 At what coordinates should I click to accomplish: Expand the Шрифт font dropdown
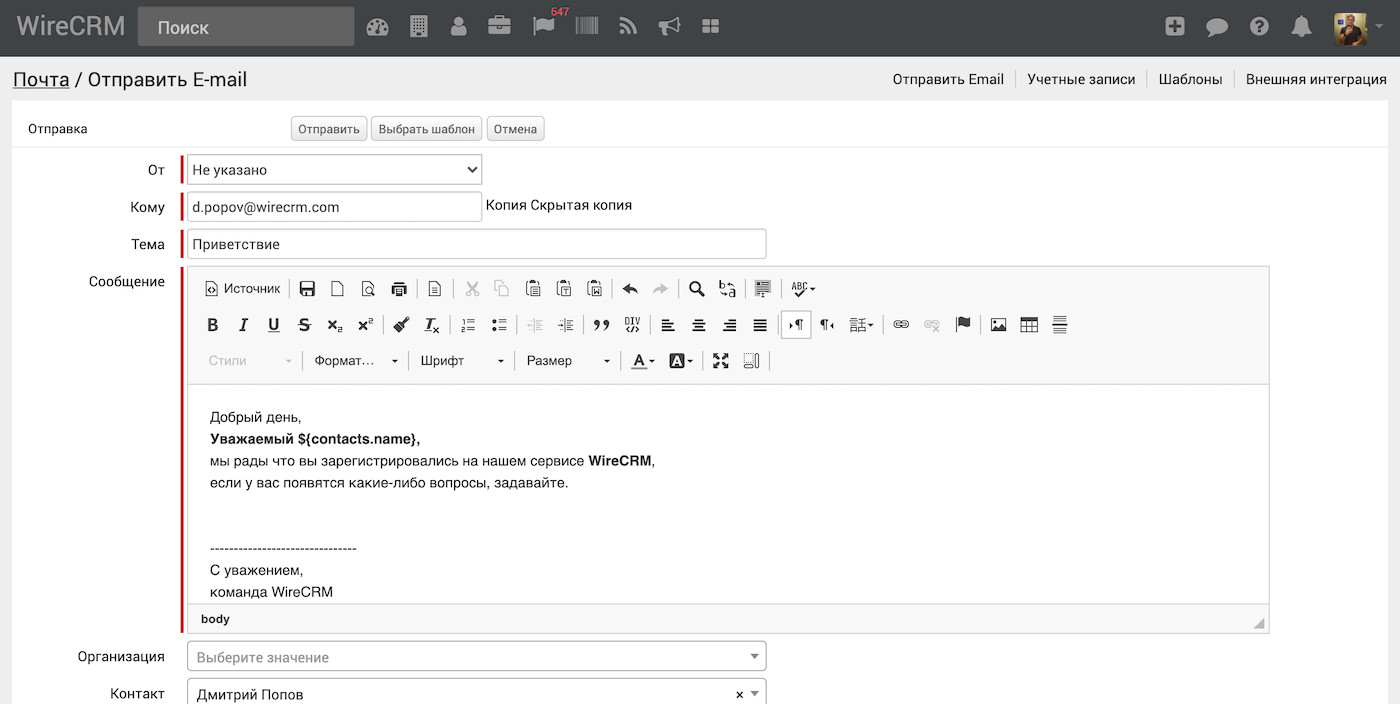[462, 361]
